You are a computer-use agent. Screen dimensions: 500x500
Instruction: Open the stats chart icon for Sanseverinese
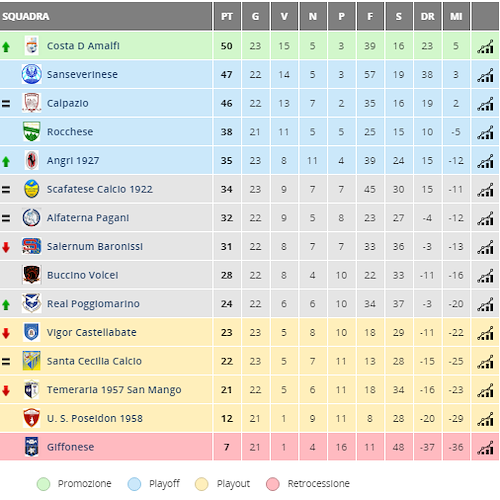point(485,75)
